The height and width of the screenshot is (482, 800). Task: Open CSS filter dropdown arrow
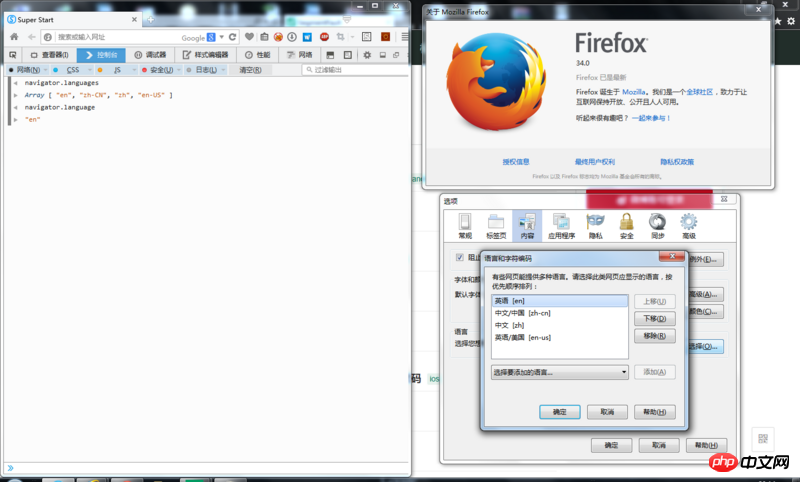point(90,70)
